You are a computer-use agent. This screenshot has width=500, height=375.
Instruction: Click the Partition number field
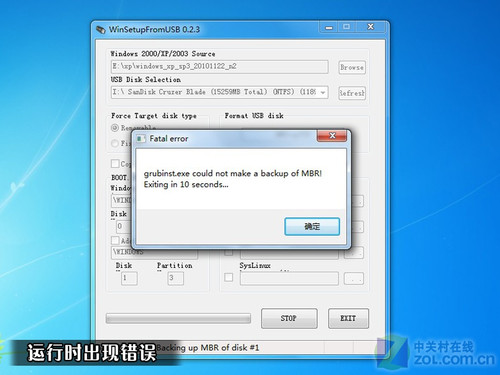pos(175,278)
